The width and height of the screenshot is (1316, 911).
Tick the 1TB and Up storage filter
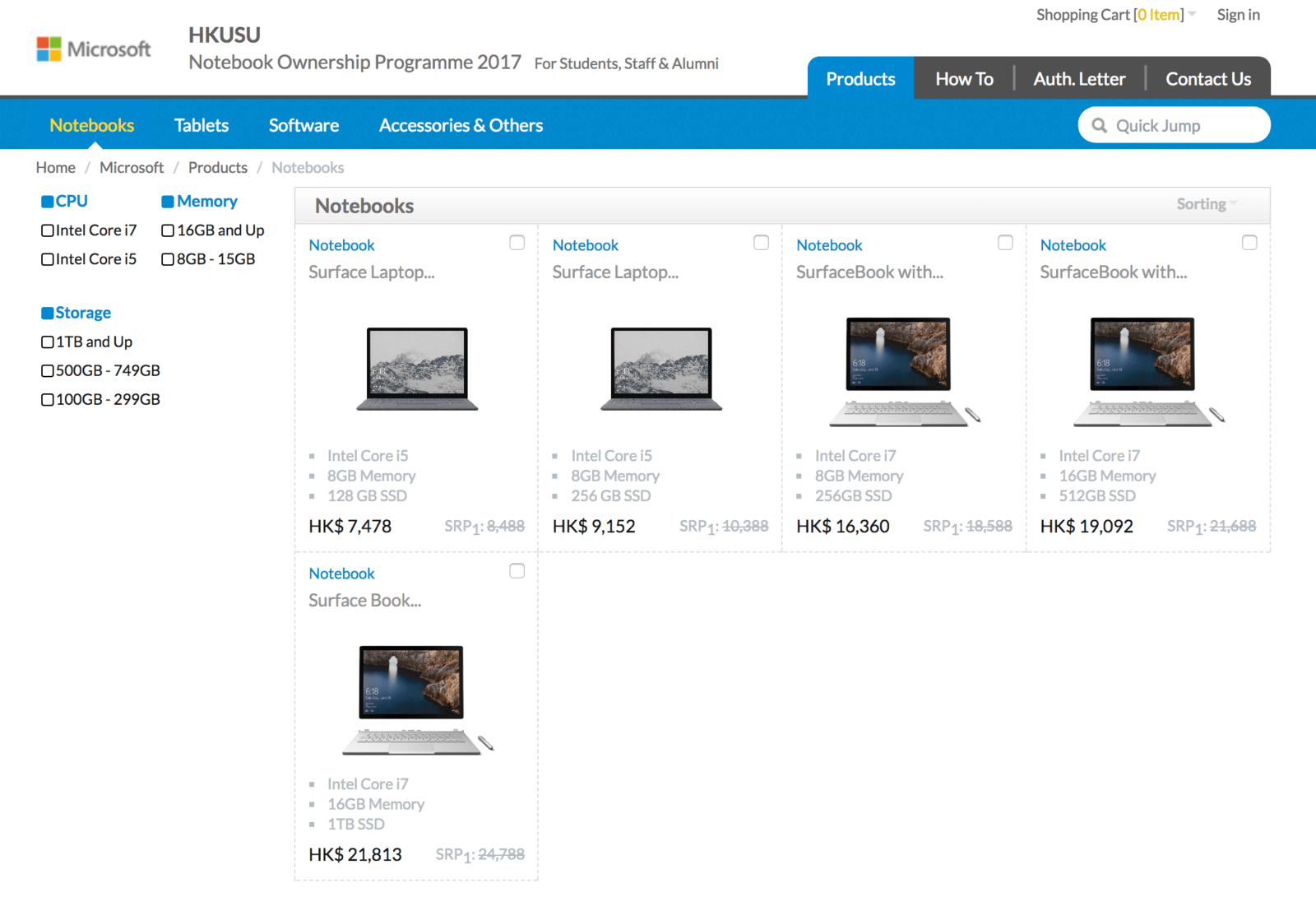tap(48, 342)
